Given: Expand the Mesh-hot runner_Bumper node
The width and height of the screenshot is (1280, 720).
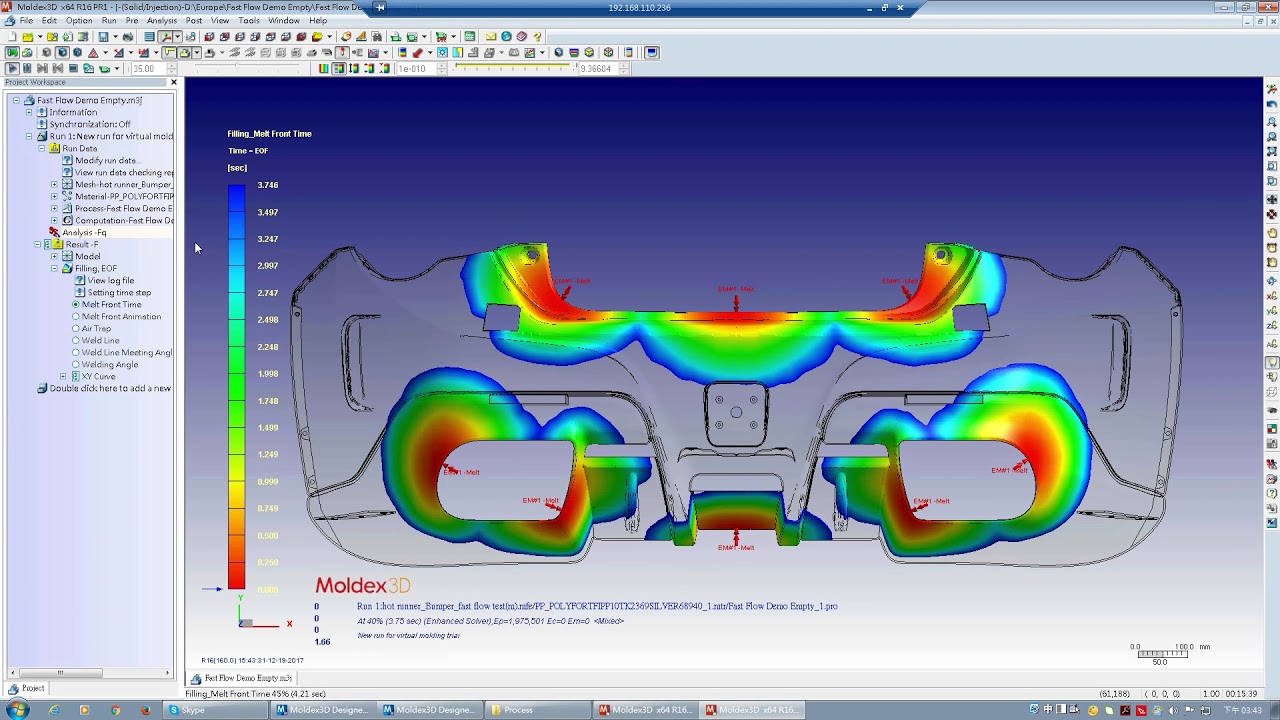Looking at the screenshot, I should coord(54,184).
